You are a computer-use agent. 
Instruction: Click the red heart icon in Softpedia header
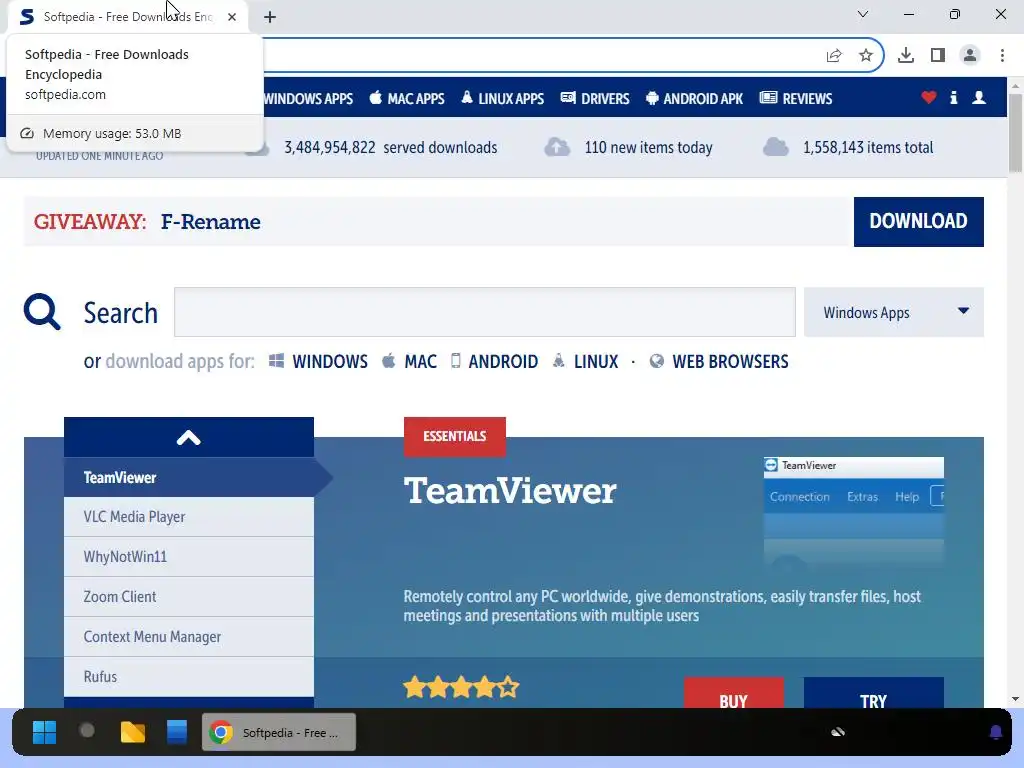(x=929, y=98)
